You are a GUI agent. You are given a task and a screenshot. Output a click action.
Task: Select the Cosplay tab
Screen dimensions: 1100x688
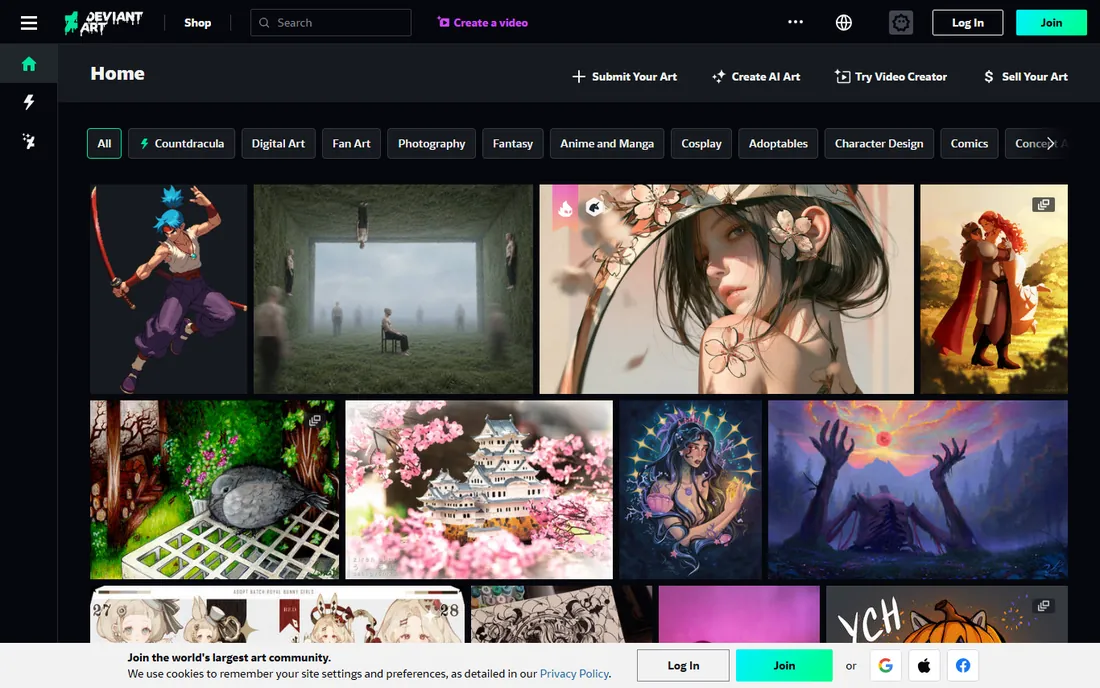coord(702,143)
